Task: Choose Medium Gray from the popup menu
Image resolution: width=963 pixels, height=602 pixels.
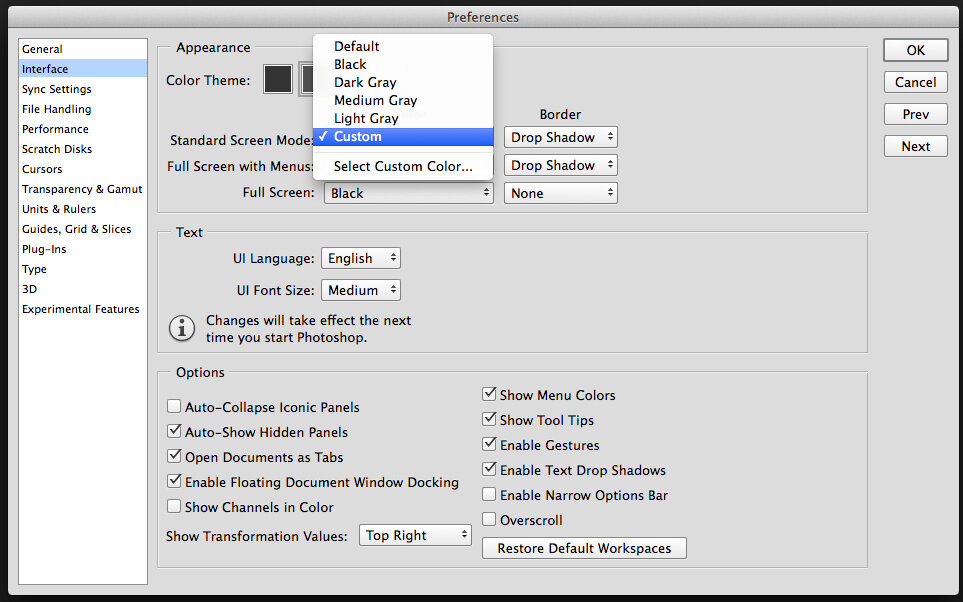Action: [403, 100]
